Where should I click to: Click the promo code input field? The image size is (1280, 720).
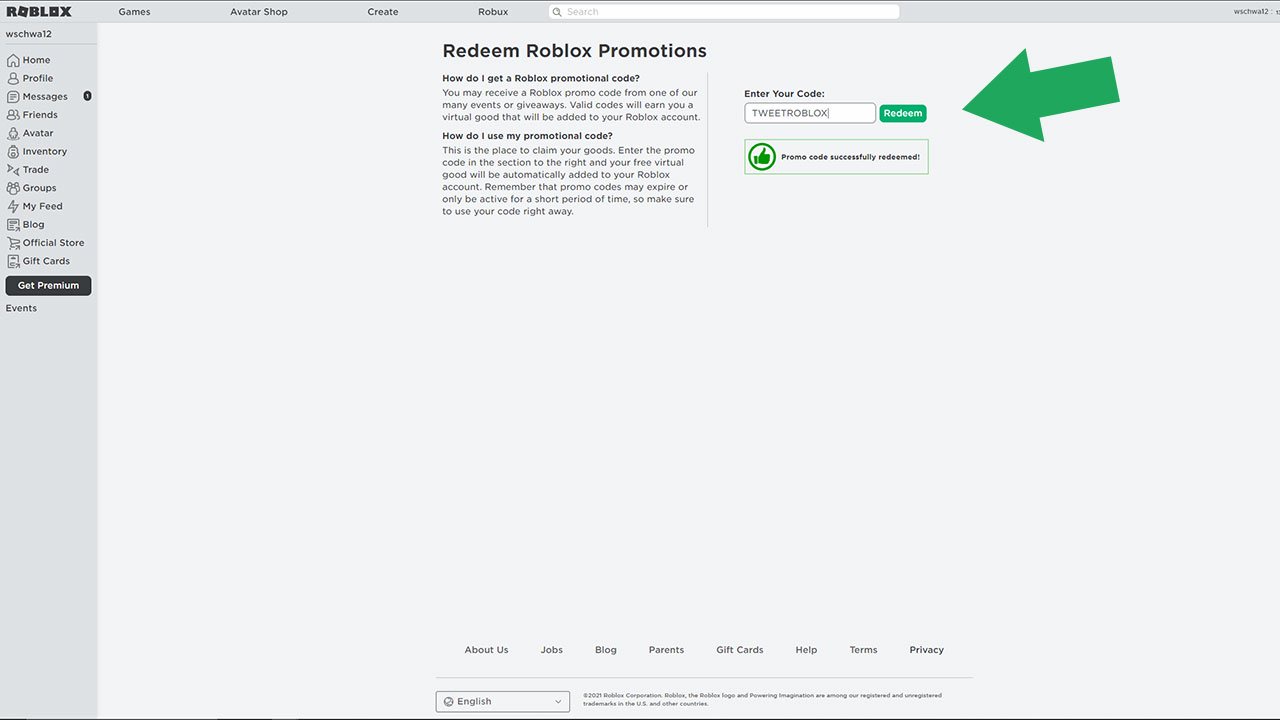[809, 113]
